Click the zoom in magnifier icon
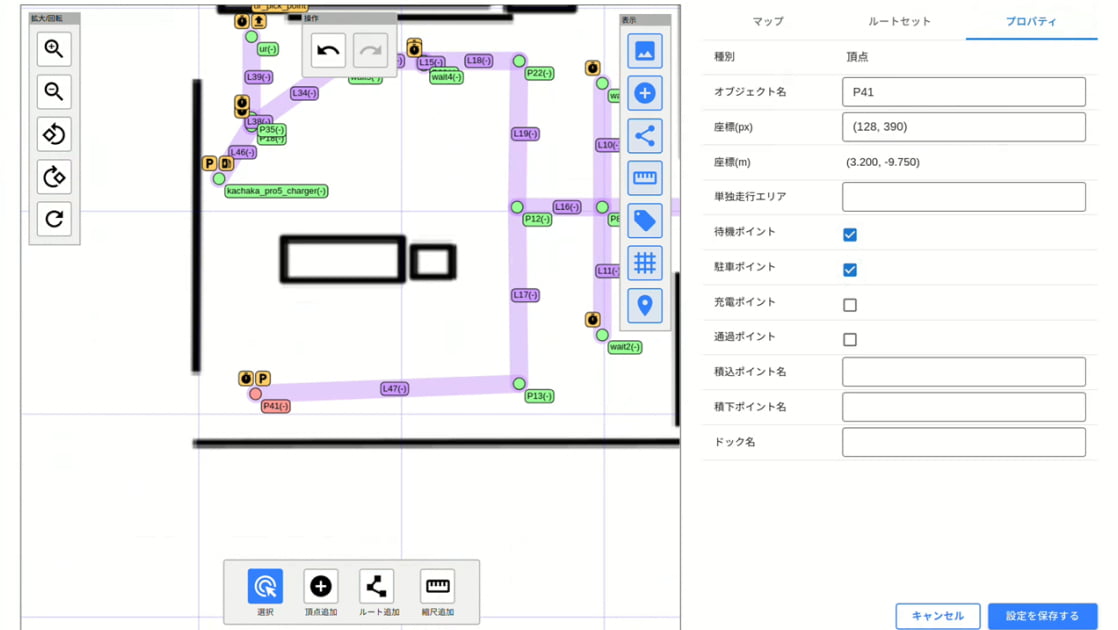 (54, 49)
